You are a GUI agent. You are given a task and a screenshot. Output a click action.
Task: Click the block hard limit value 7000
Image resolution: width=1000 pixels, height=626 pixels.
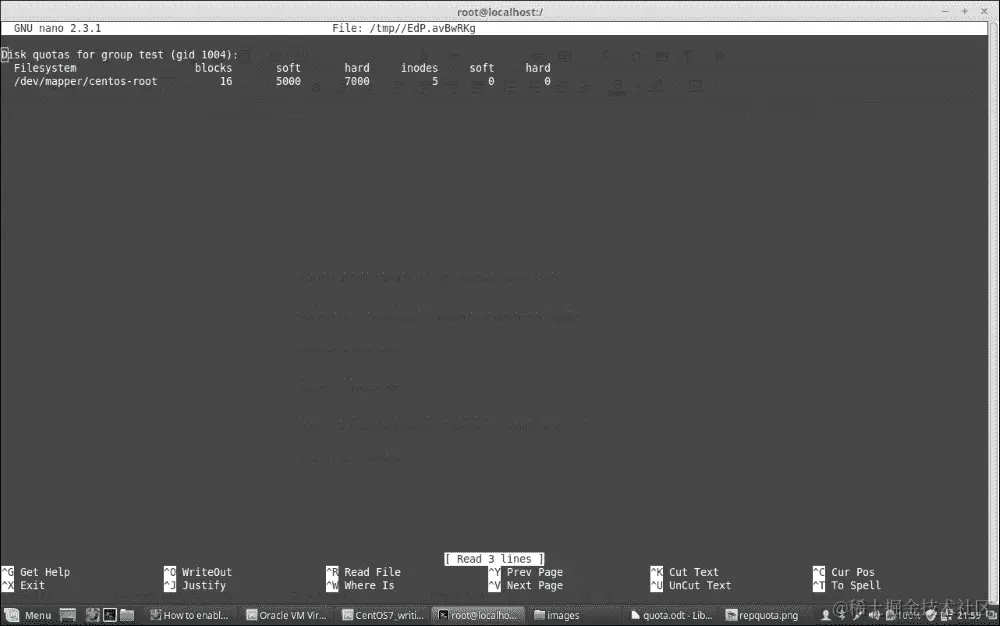click(x=357, y=82)
